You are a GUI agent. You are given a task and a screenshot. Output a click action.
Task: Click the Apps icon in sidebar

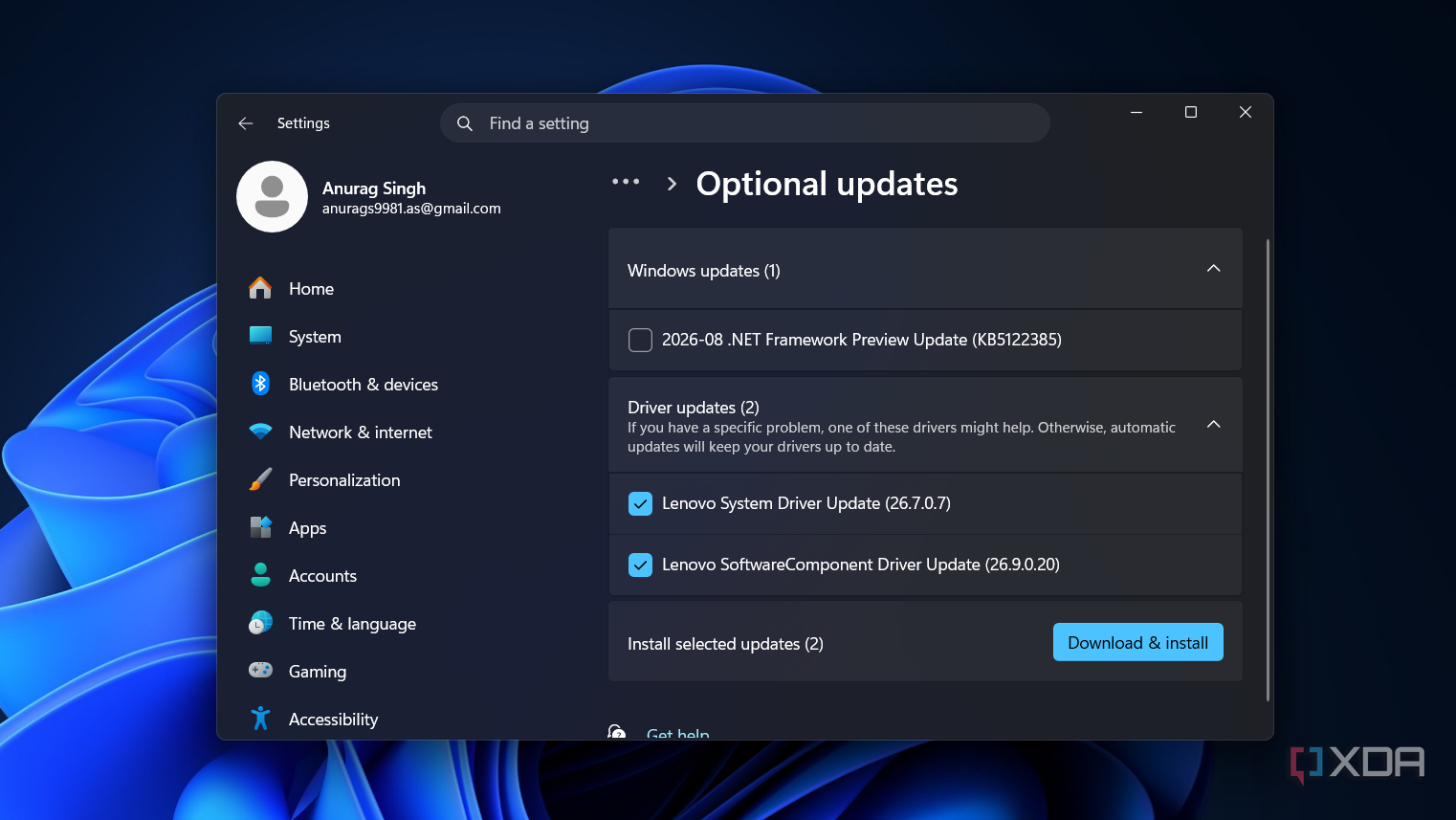tap(260, 527)
